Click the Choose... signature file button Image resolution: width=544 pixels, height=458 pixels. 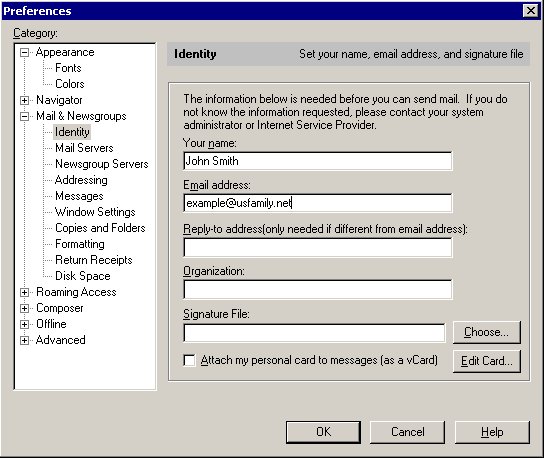486,332
